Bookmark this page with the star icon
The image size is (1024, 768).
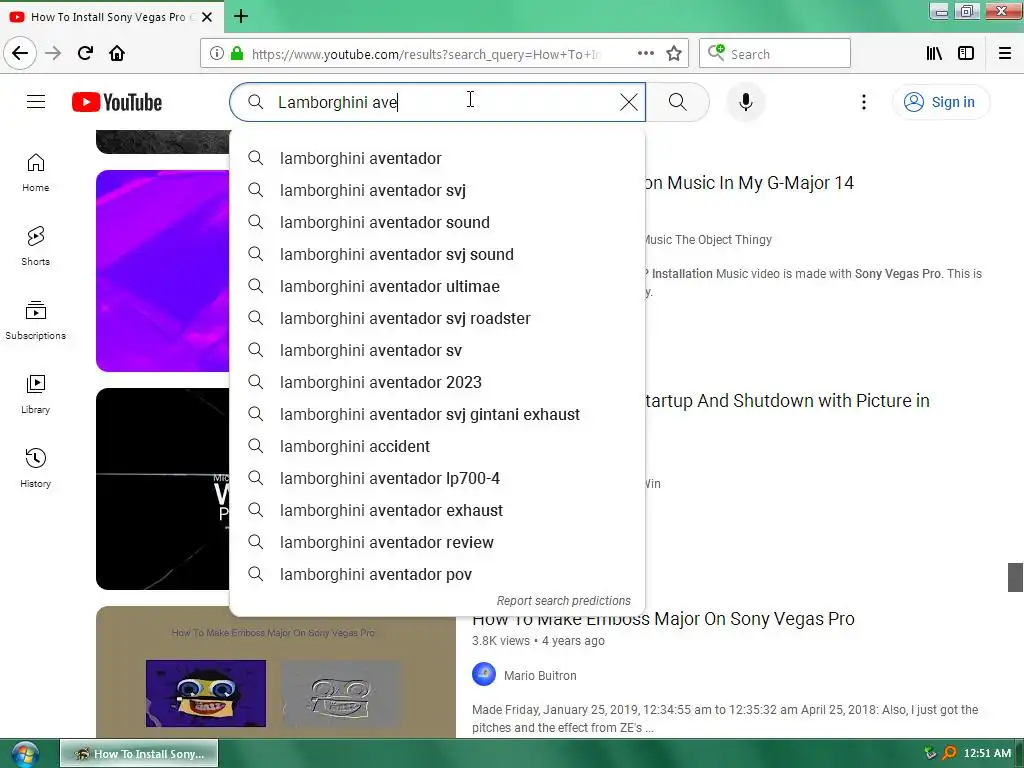coord(674,54)
